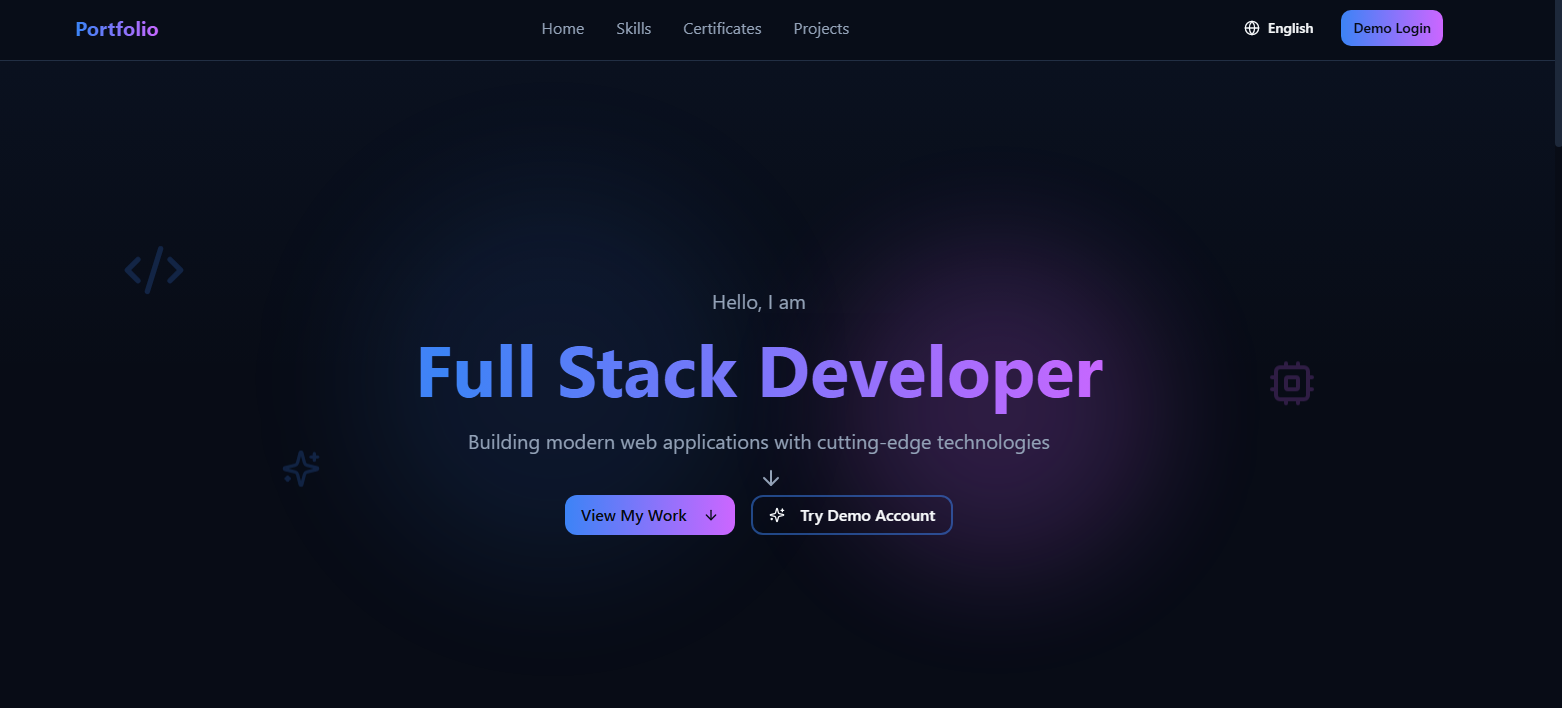1562x708 pixels.
Task: Click the faded sparkle icon on left
Action: click(x=301, y=468)
